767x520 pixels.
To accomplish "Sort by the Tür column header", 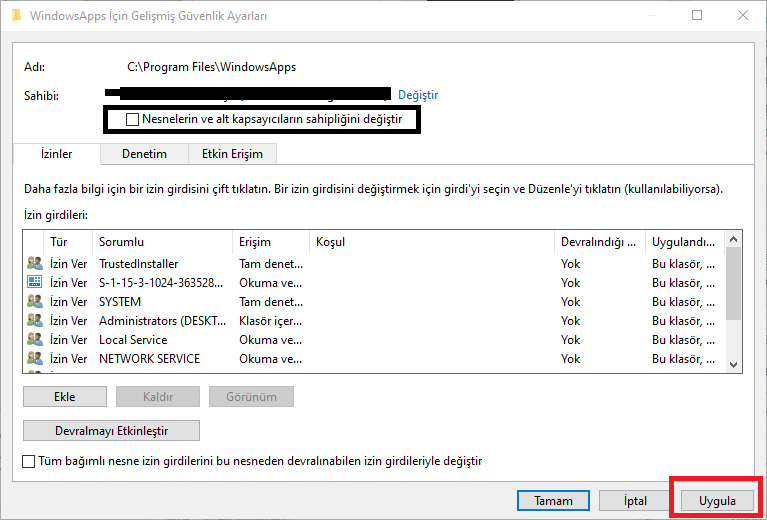I will (68, 242).
